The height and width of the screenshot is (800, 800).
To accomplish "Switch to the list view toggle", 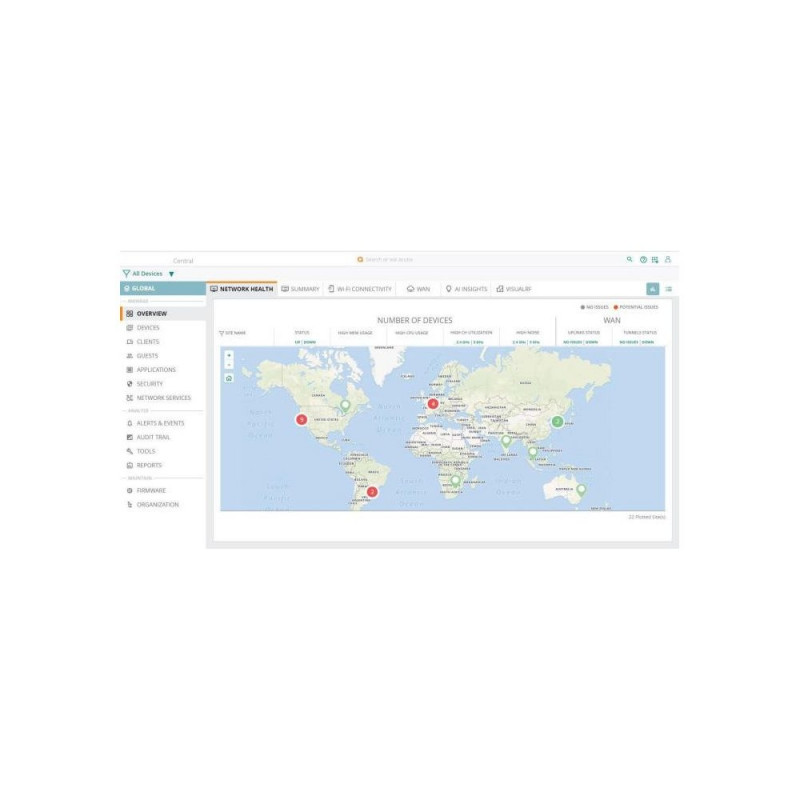I will pyautogui.click(x=669, y=289).
